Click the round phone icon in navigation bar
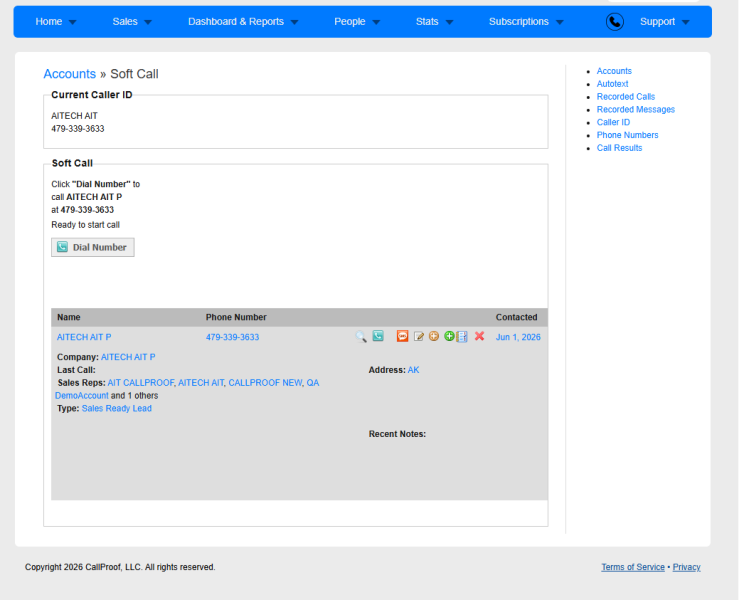 (x=615, y=22)
